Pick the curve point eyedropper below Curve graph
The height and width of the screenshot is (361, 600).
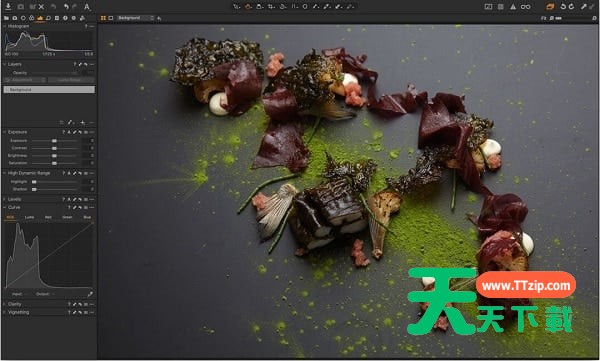(x=90, y=294)
